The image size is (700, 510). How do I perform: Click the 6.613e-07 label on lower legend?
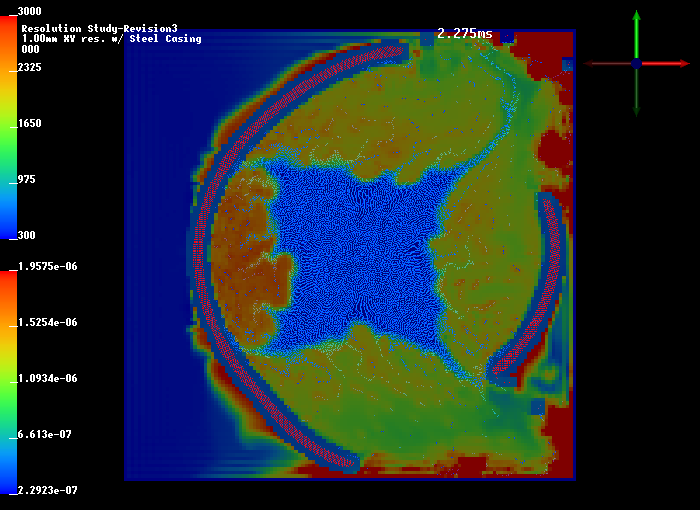tap(45, 435)
